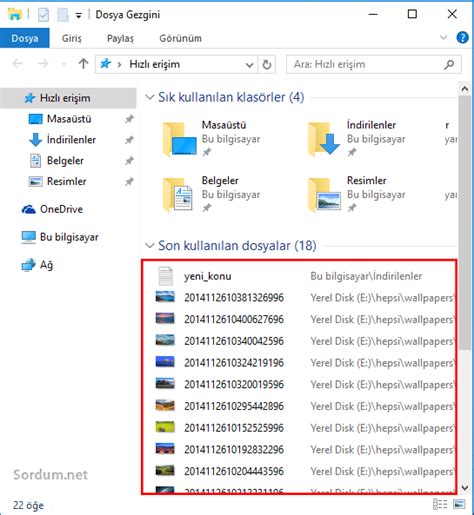Click Son kullanılan dosyalar (18) header
Screen dimensions: 474x515
click(237, 246)
